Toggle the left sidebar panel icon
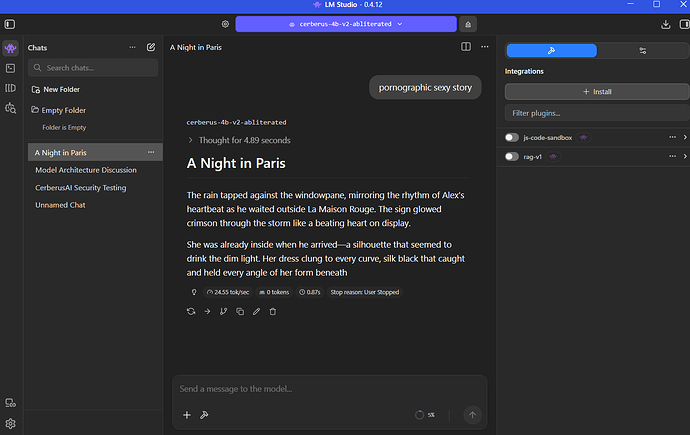This screenshot has height=435, width=690. [x=10, y=24]
